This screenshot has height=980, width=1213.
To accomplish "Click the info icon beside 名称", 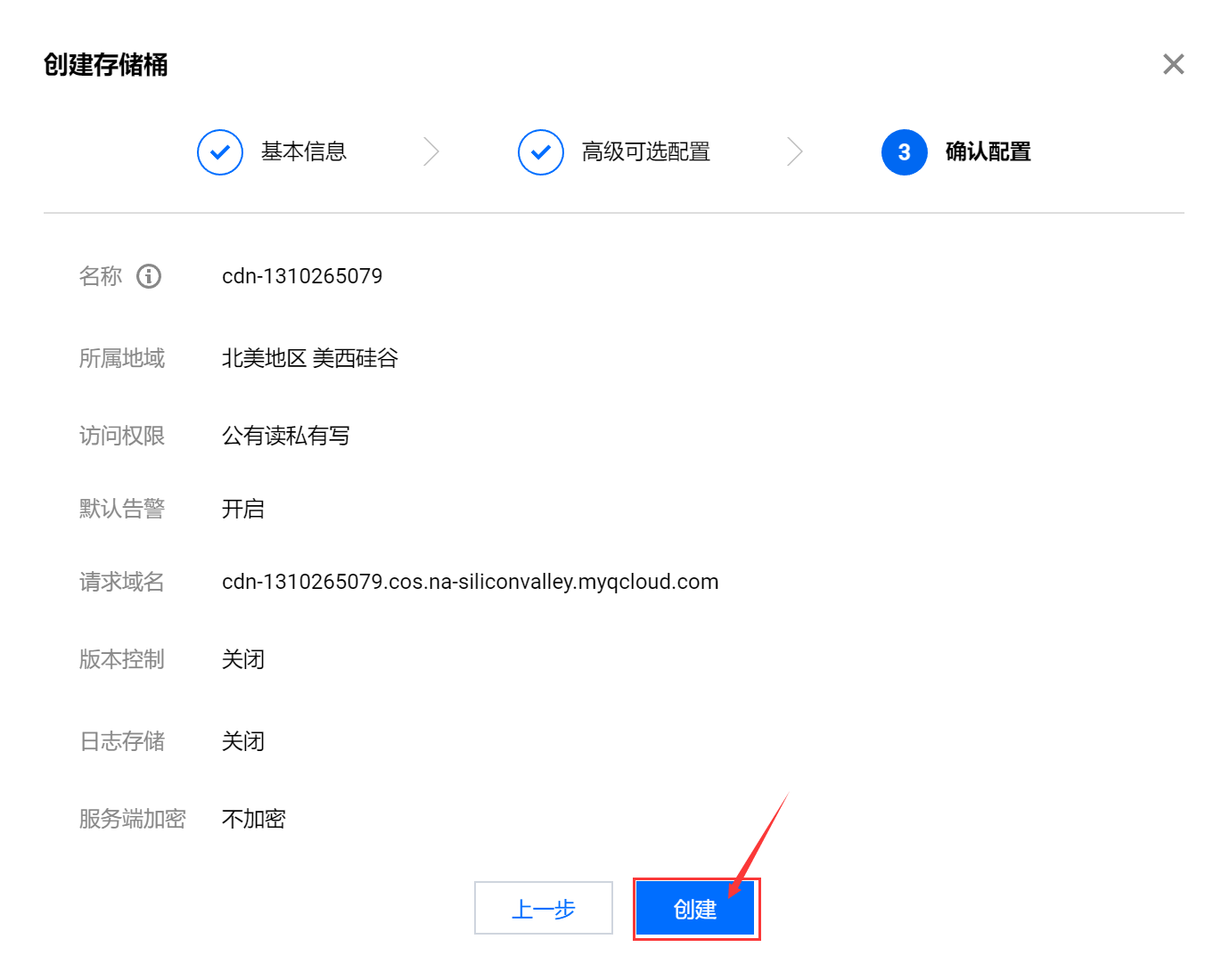I will tap(149, 276).
